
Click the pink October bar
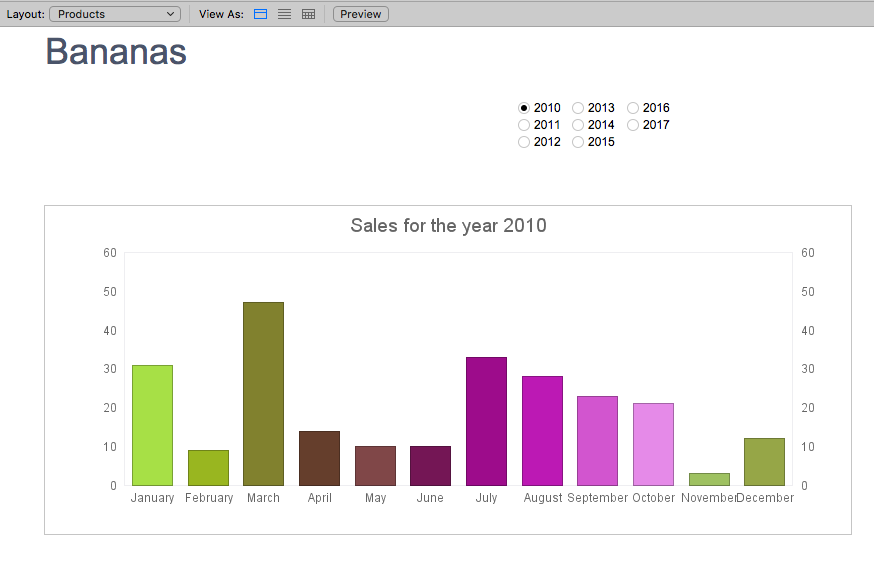coord(653,445)
